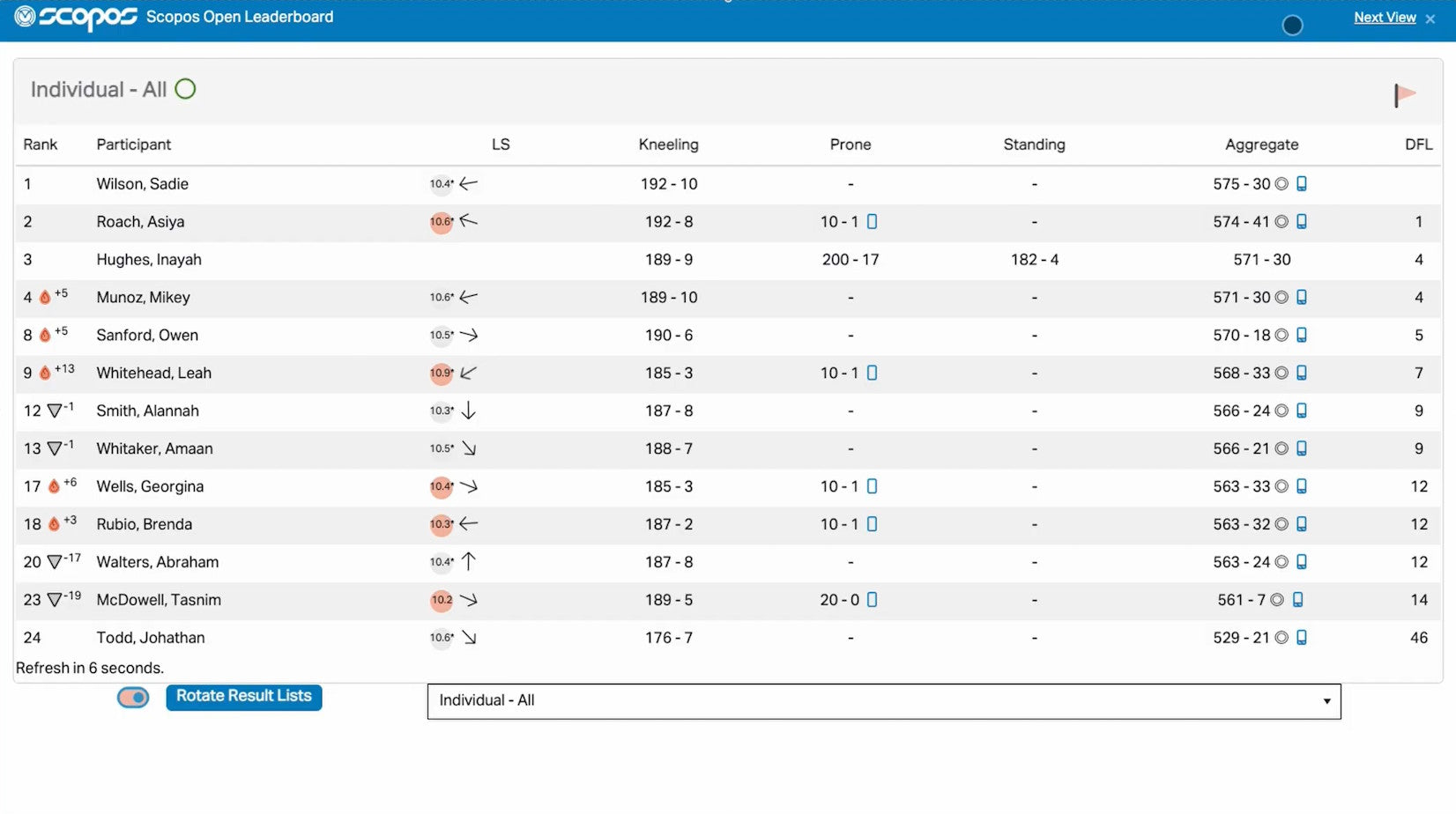
Task: Click the Refresh in 6 seconds text
Action: (90, 669)
